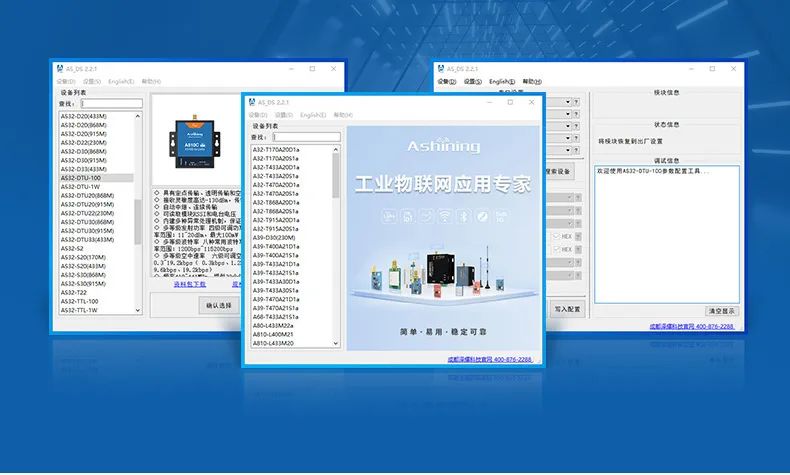The height and width of the screenshot is (475, 790).
Task: Click the 确认选择 button in the left window
Action: click(x=219, y=306)
